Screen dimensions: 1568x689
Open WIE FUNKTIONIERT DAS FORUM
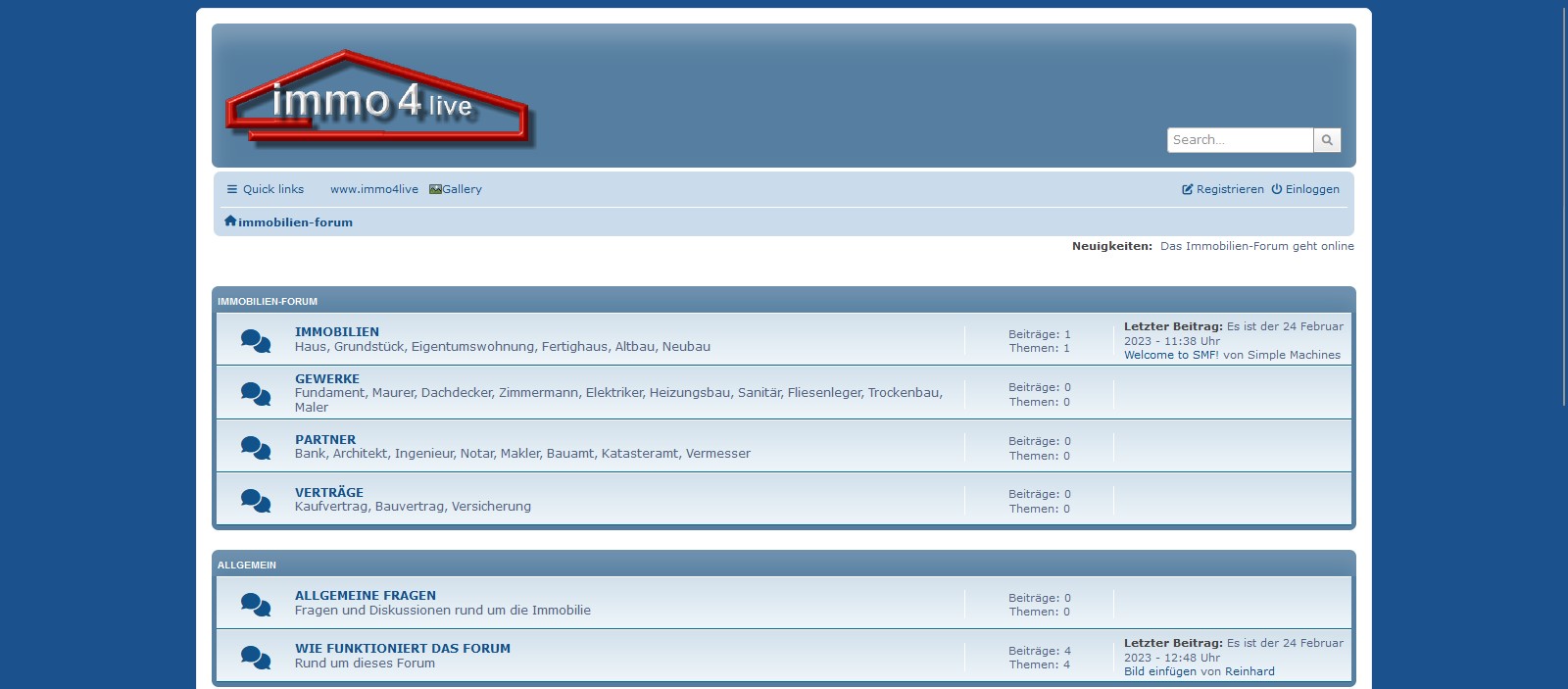click(403, 649)
